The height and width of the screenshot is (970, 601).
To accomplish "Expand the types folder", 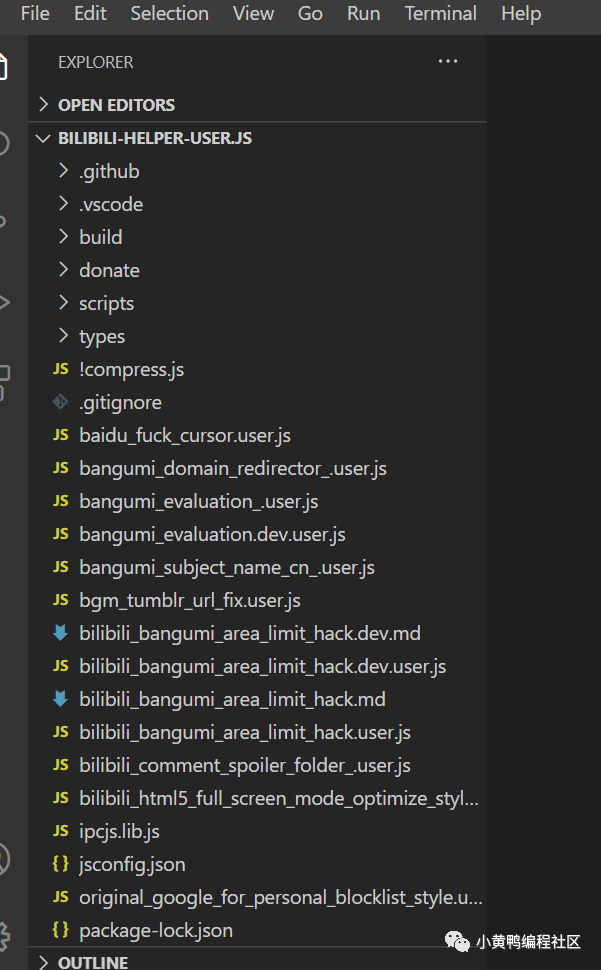I will click(257, 337).
